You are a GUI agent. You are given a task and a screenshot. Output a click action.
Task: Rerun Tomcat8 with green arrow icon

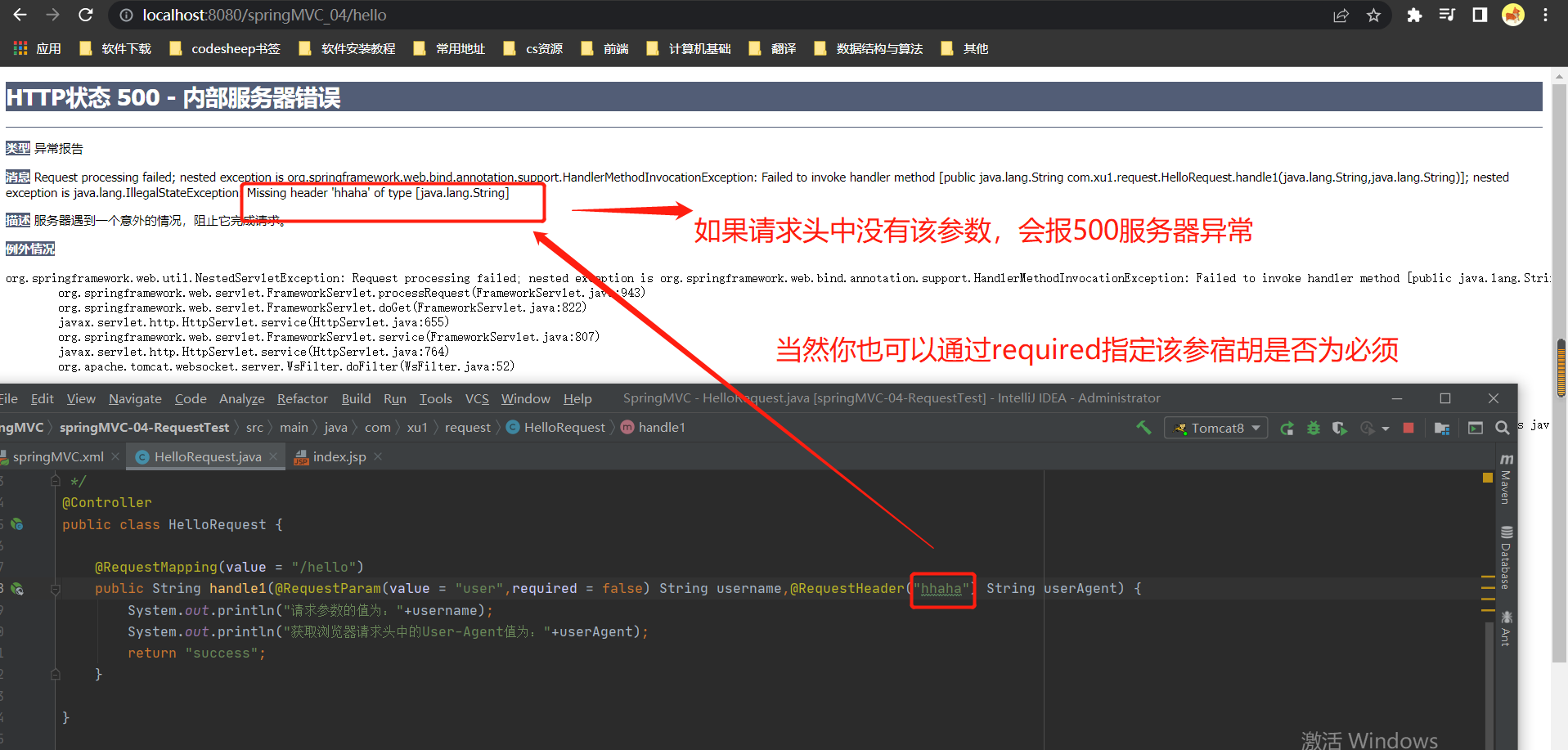click(1287, 428)
